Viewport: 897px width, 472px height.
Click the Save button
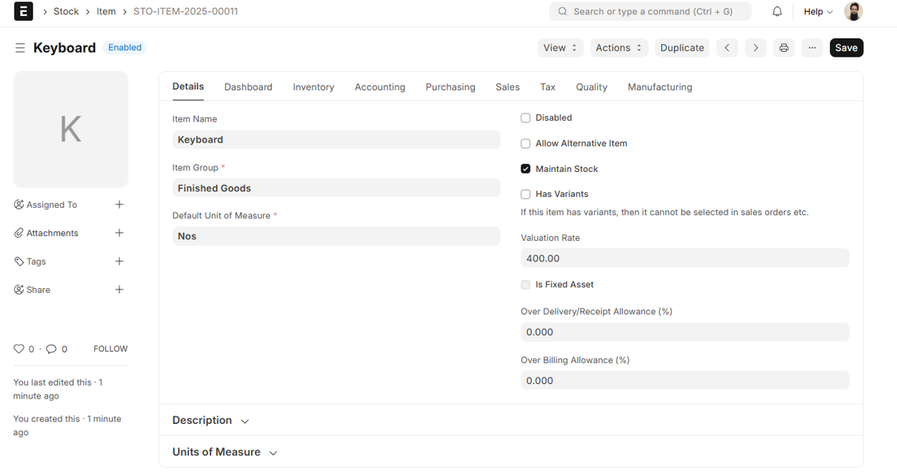point(846,48)
